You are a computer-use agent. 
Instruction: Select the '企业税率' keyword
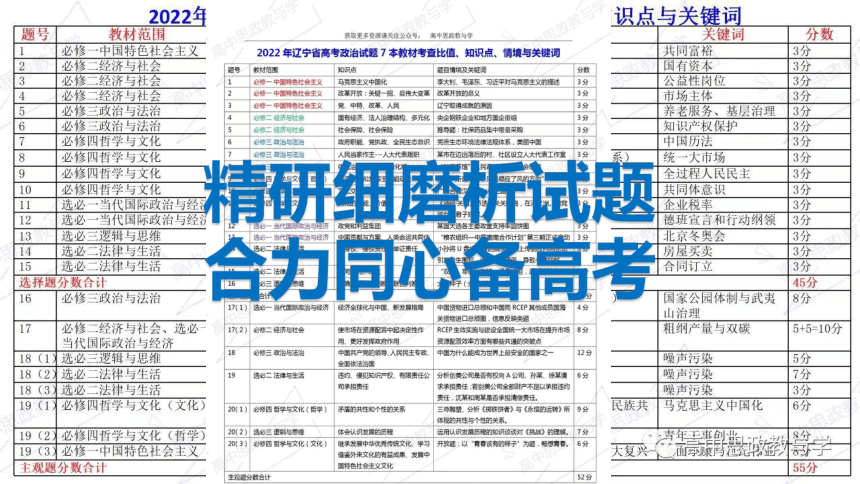coord(688,206)
